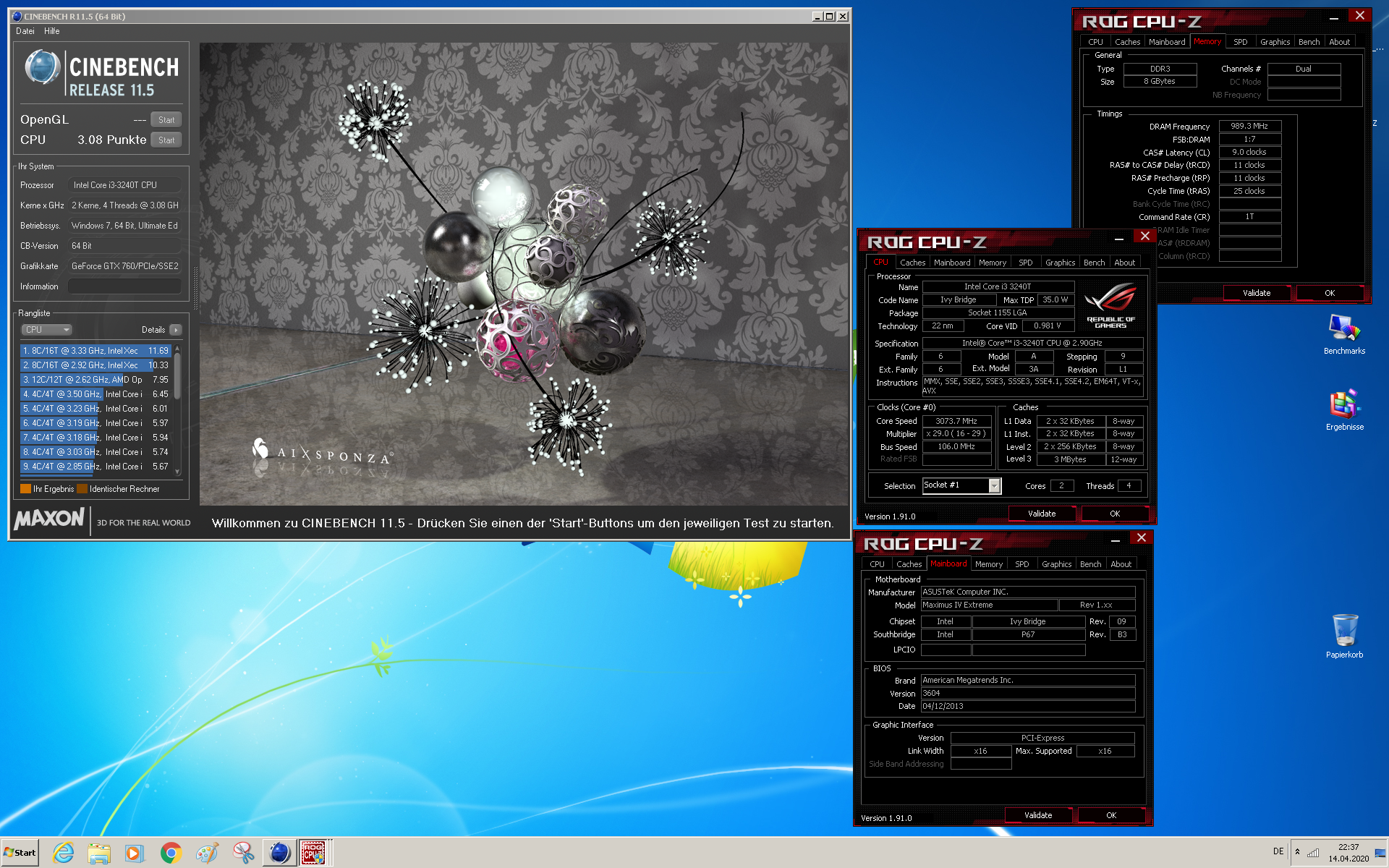The width and height of the screenshot is (1389, 868).
Task: Select ranking entry 4C/4T @ 3.50 GHz
Action: [95, 394]
